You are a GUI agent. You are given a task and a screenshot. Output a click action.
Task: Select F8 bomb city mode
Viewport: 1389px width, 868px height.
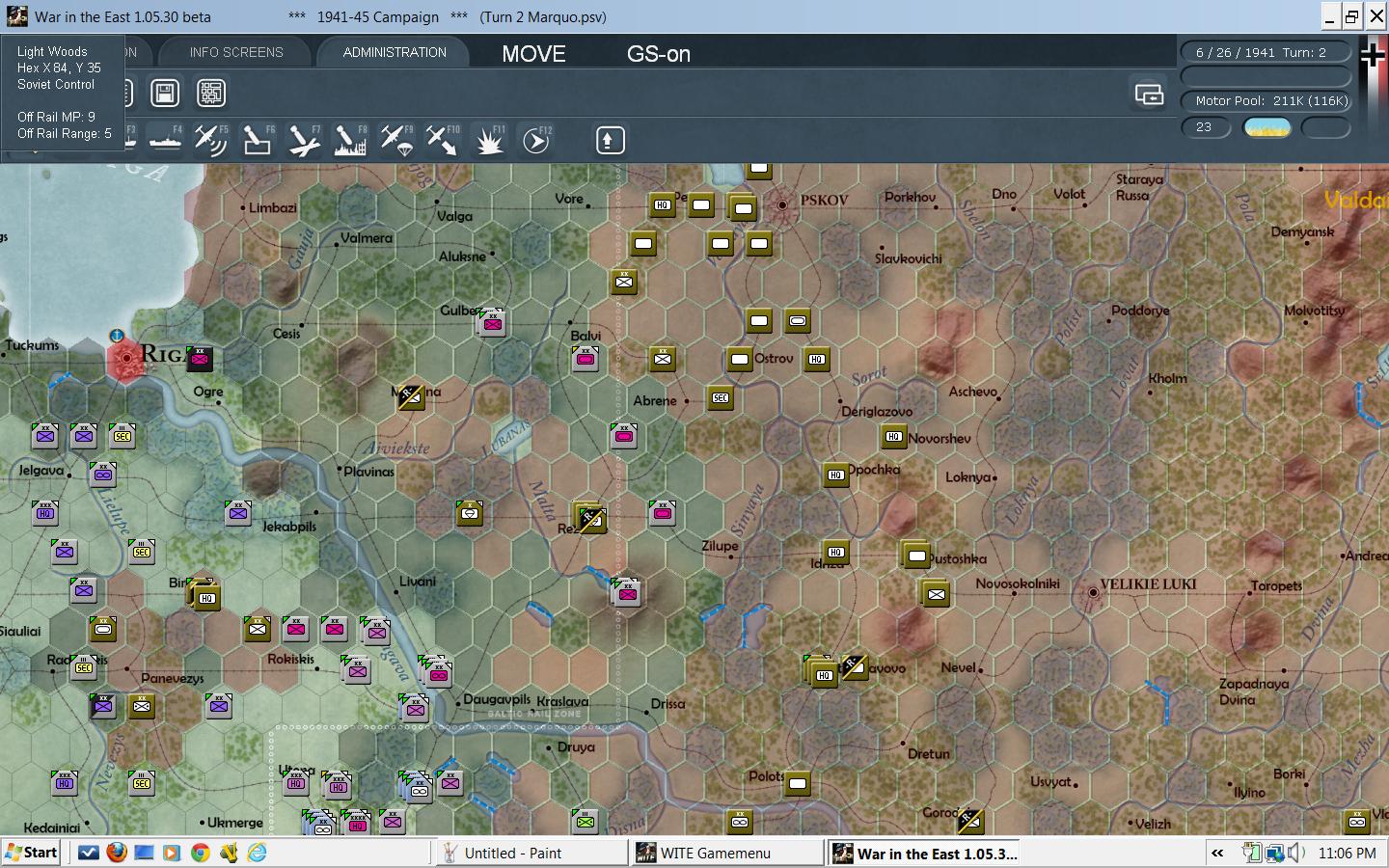tap(349, 141)
